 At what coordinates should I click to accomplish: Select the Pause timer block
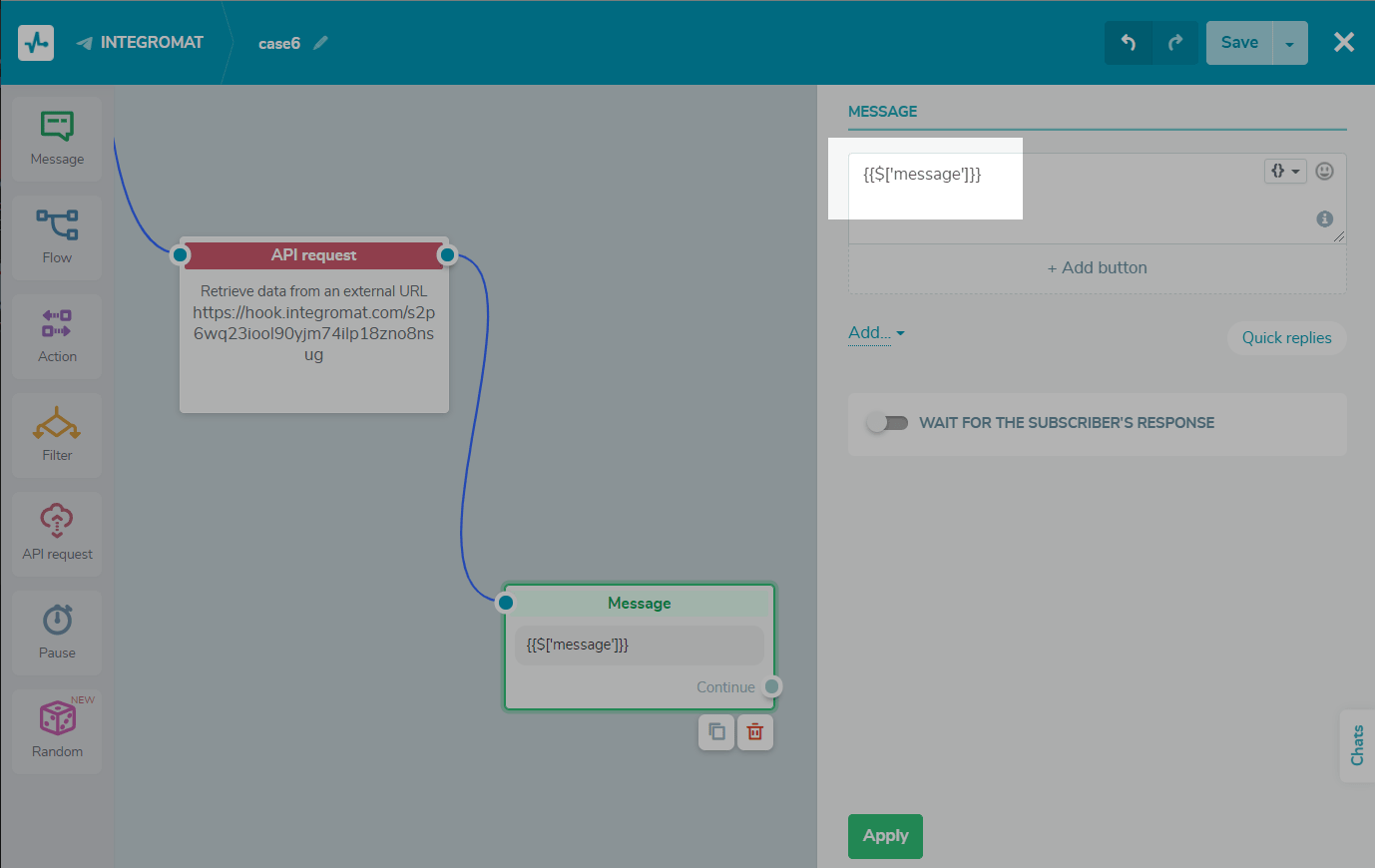point(57,633)
